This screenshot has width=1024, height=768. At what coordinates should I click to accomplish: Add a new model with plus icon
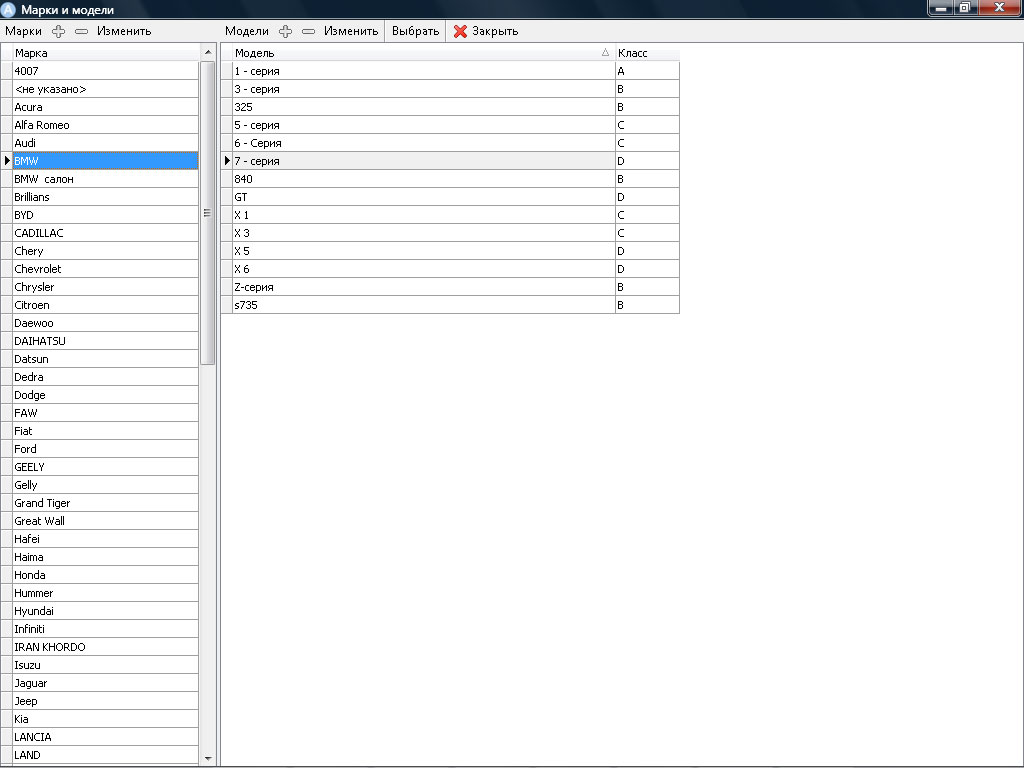285,31
